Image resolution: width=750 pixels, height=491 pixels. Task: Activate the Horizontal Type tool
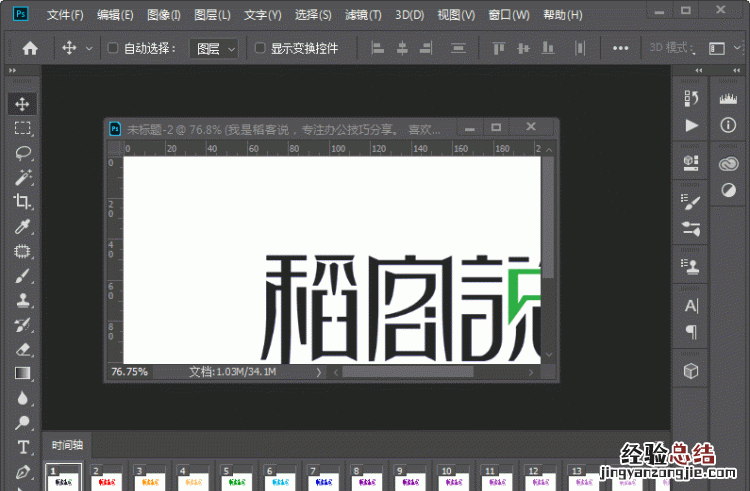pyautogui.click(x=22, y=446)
